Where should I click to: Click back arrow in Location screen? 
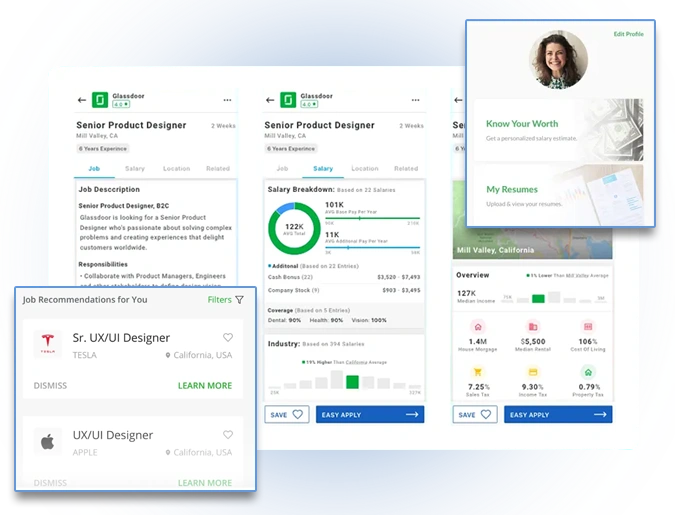click(x=458, y=100)
